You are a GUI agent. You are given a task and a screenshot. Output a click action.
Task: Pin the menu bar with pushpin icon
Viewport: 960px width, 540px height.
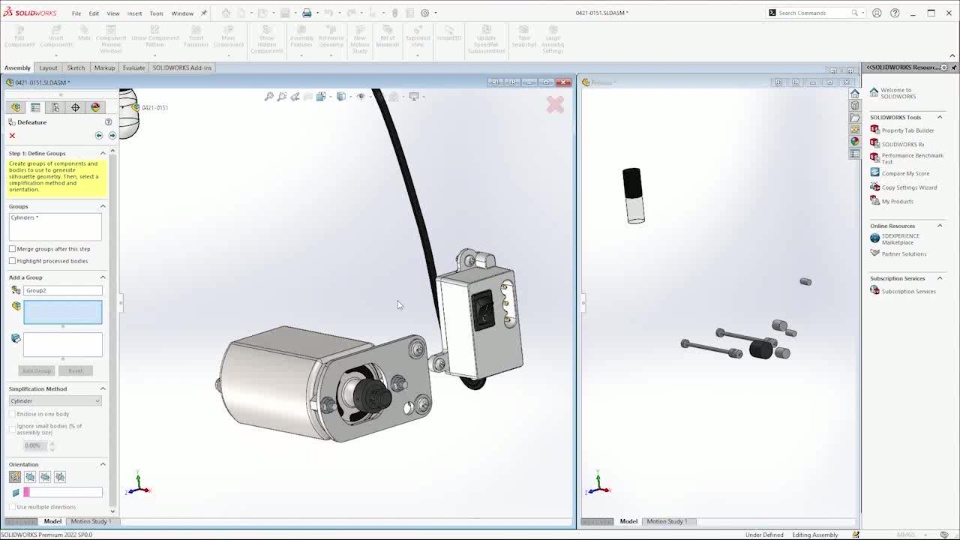pyautogui.click(x=204, y=13)
